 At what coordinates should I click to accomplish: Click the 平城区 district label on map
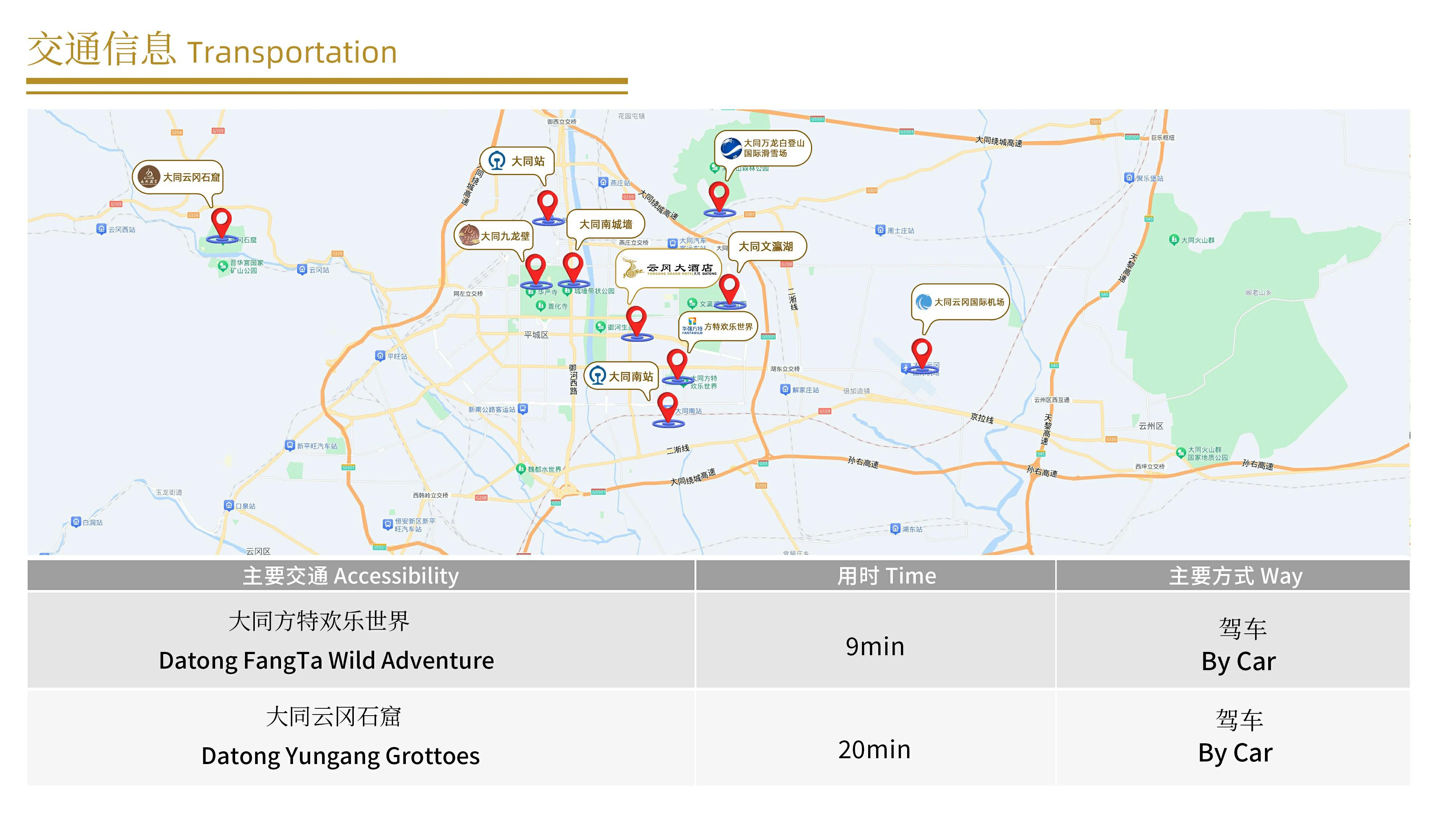pos(536,335)
